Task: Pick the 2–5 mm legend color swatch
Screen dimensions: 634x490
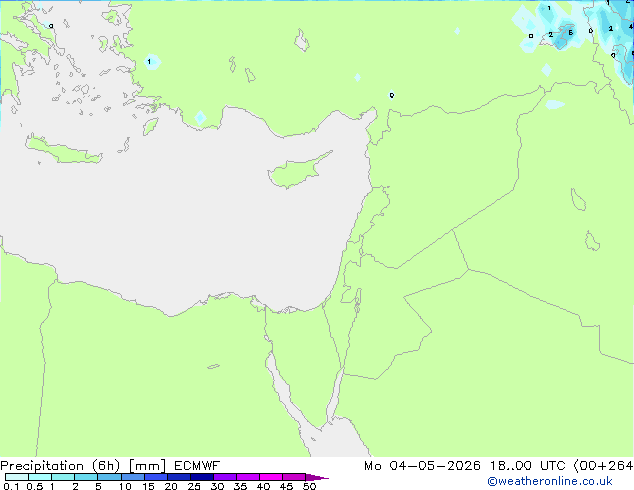Action: (x=86, y=477)
